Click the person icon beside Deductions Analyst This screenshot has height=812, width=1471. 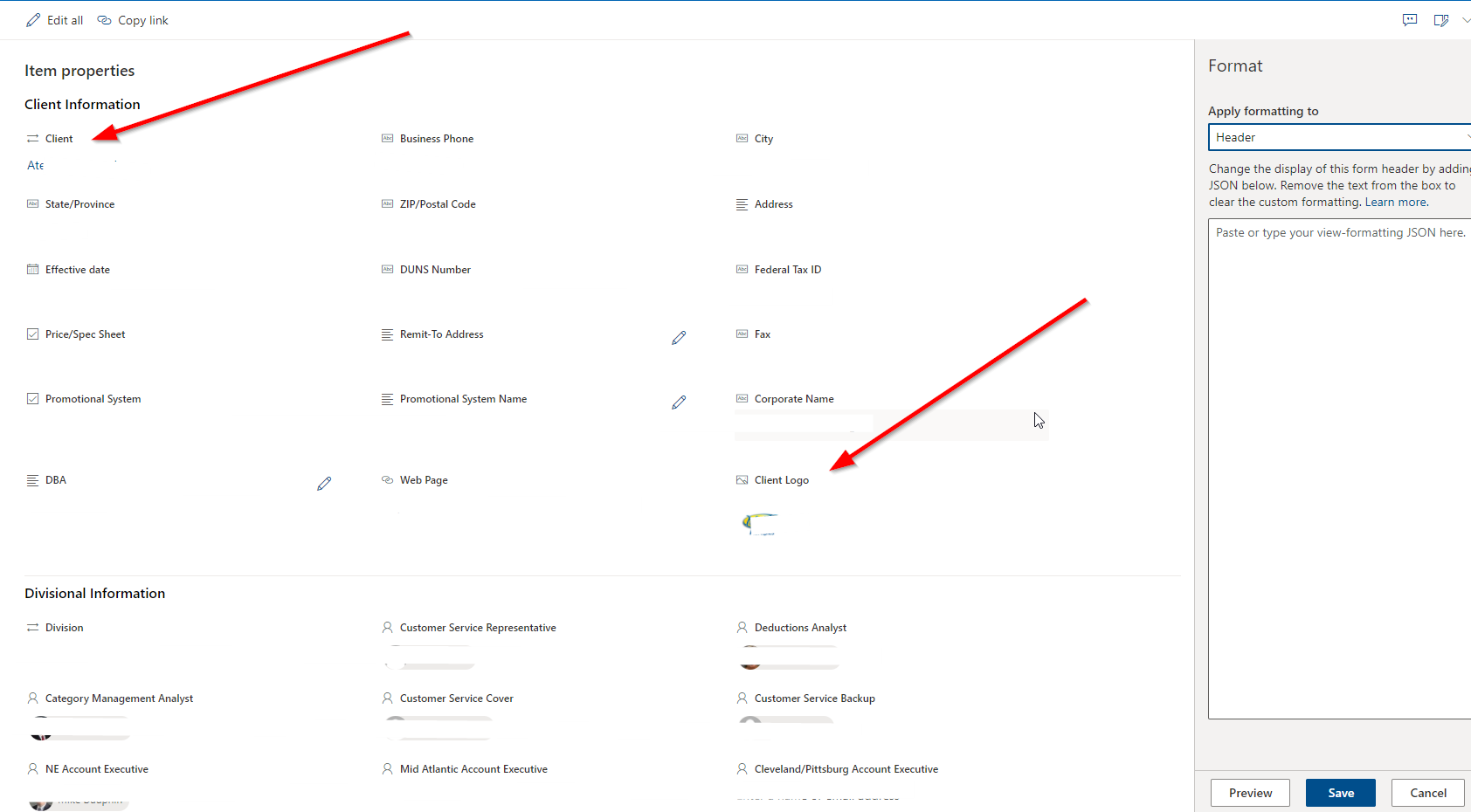(742, 627)
